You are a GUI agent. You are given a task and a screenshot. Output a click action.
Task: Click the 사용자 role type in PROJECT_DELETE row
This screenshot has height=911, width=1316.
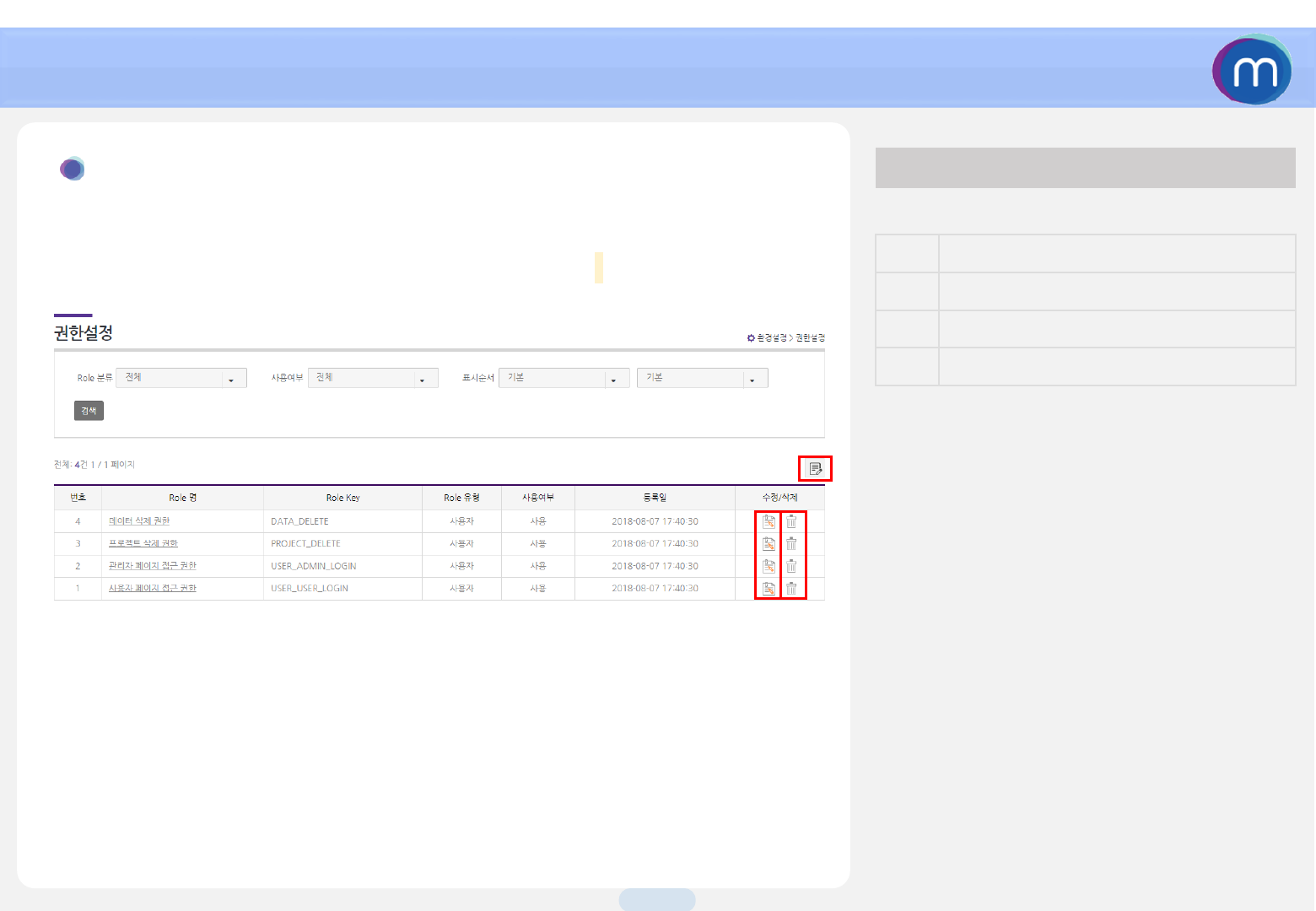(x=462, y=544)
